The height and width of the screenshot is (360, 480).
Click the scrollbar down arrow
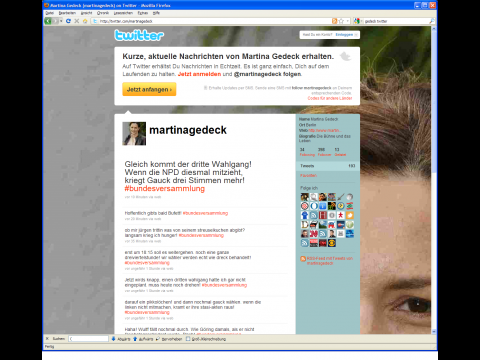point(434,331)
